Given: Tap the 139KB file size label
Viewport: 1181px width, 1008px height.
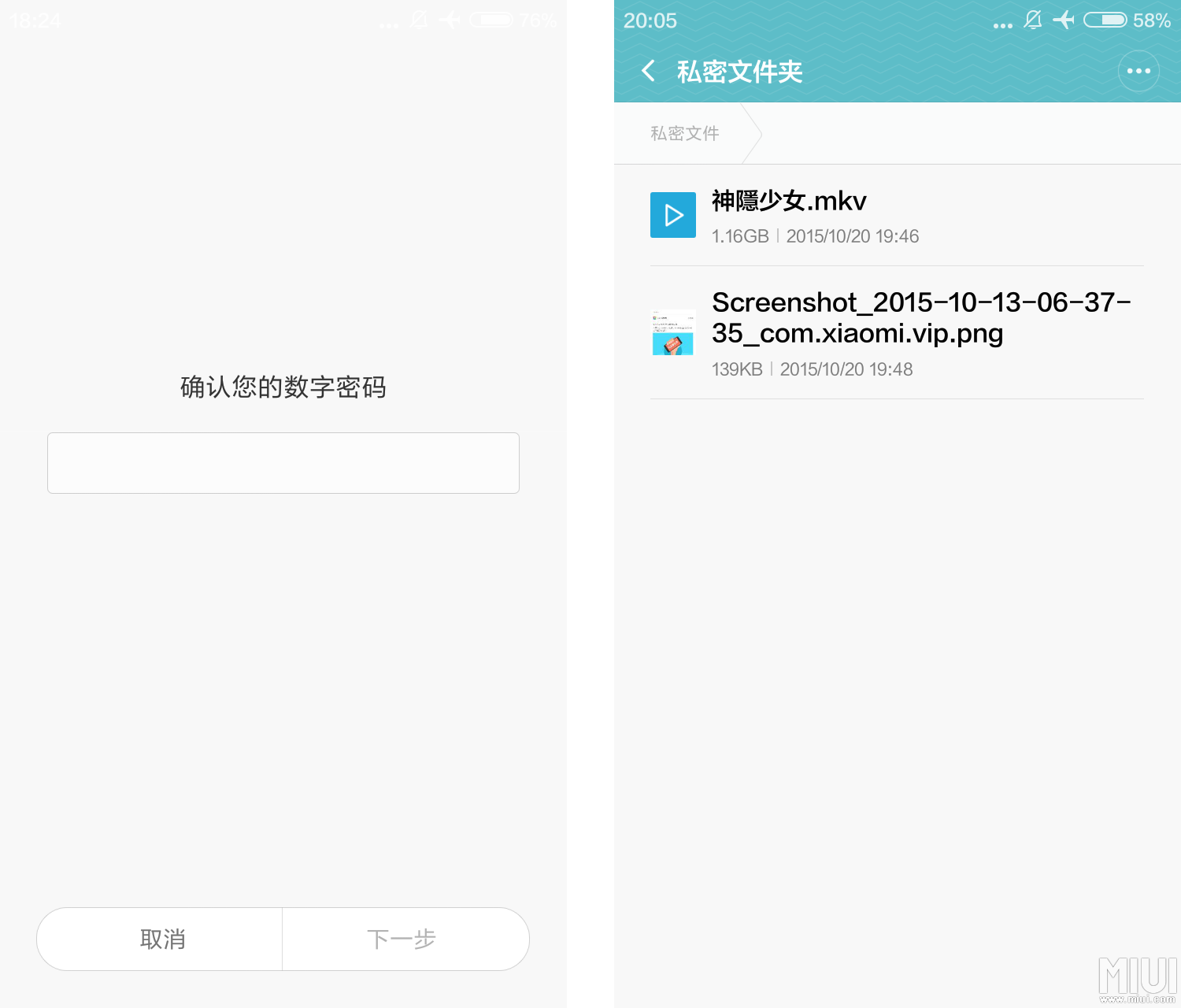Looking at the screenshot, I should [737, 369].
